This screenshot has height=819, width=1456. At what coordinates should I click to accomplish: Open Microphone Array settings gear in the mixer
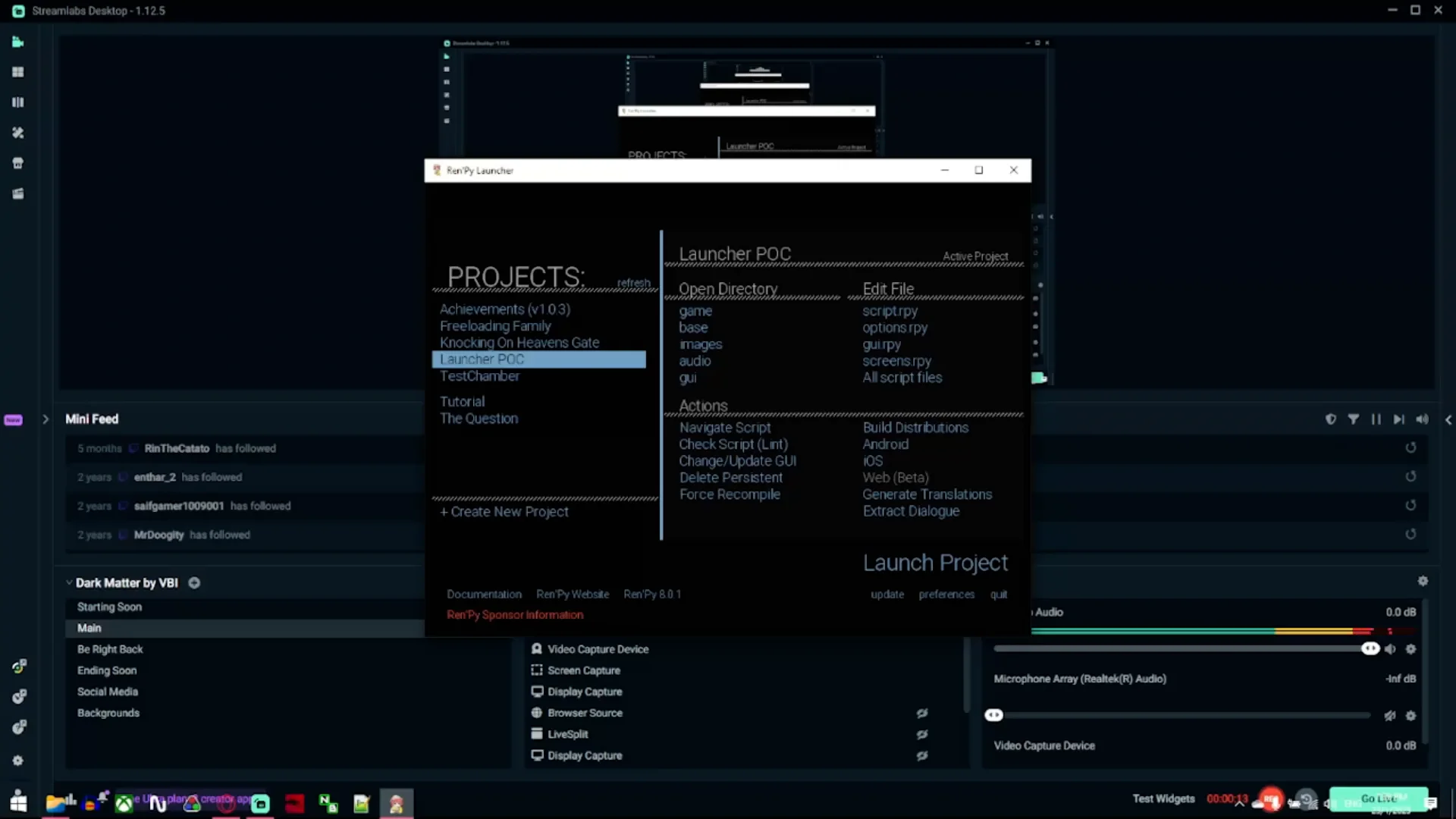click(1412, 716)
